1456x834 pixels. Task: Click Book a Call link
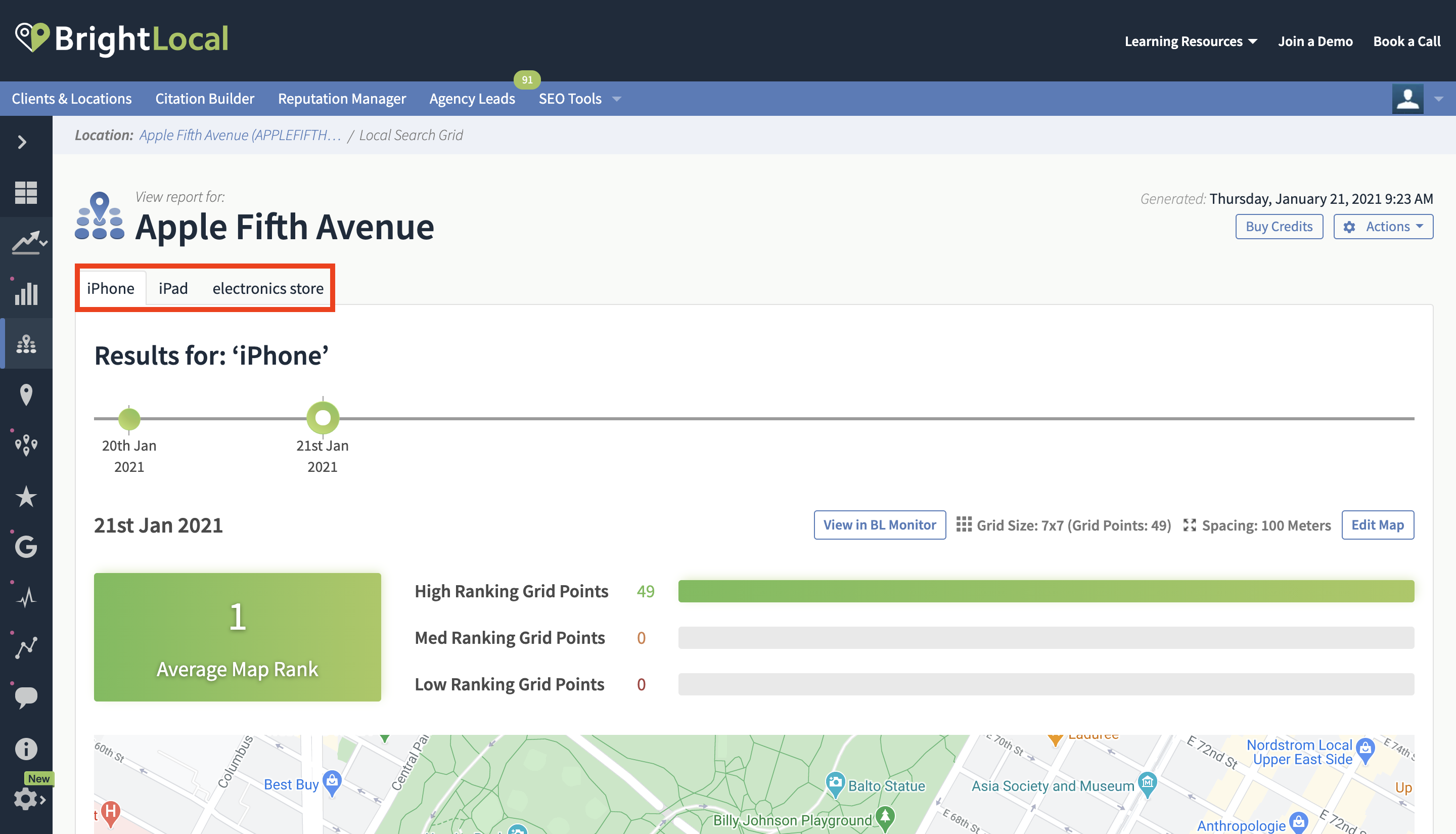click(x=1407, y=41)
